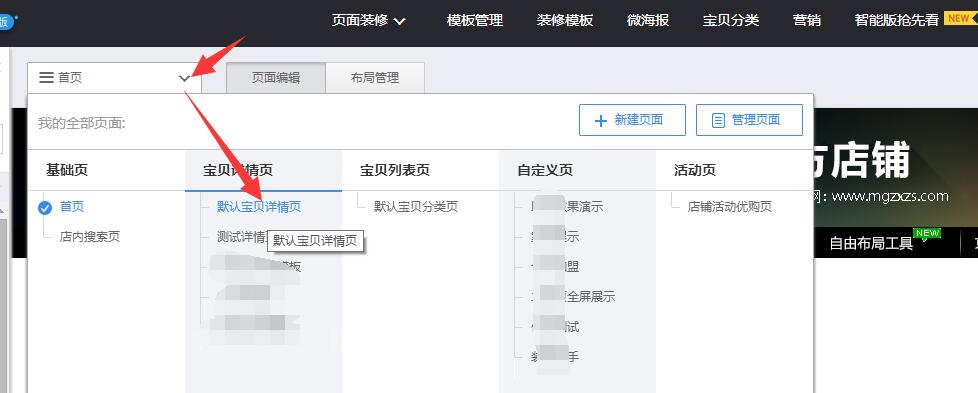Click 自由布局工具 in the banner navigation

click(871, 243)
